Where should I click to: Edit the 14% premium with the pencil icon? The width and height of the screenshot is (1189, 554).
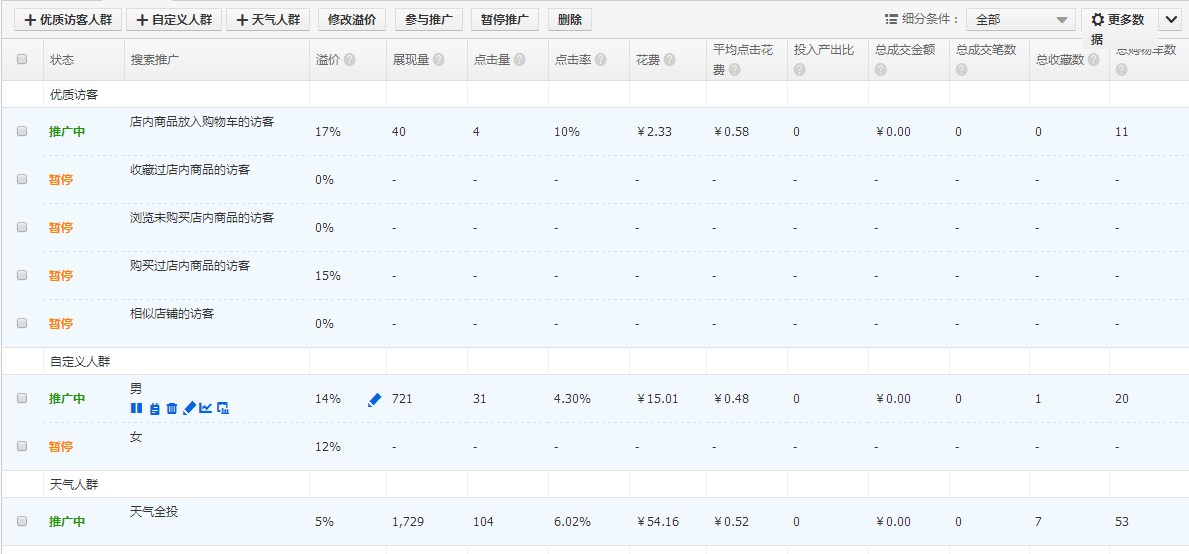click(x=375, y=399)
